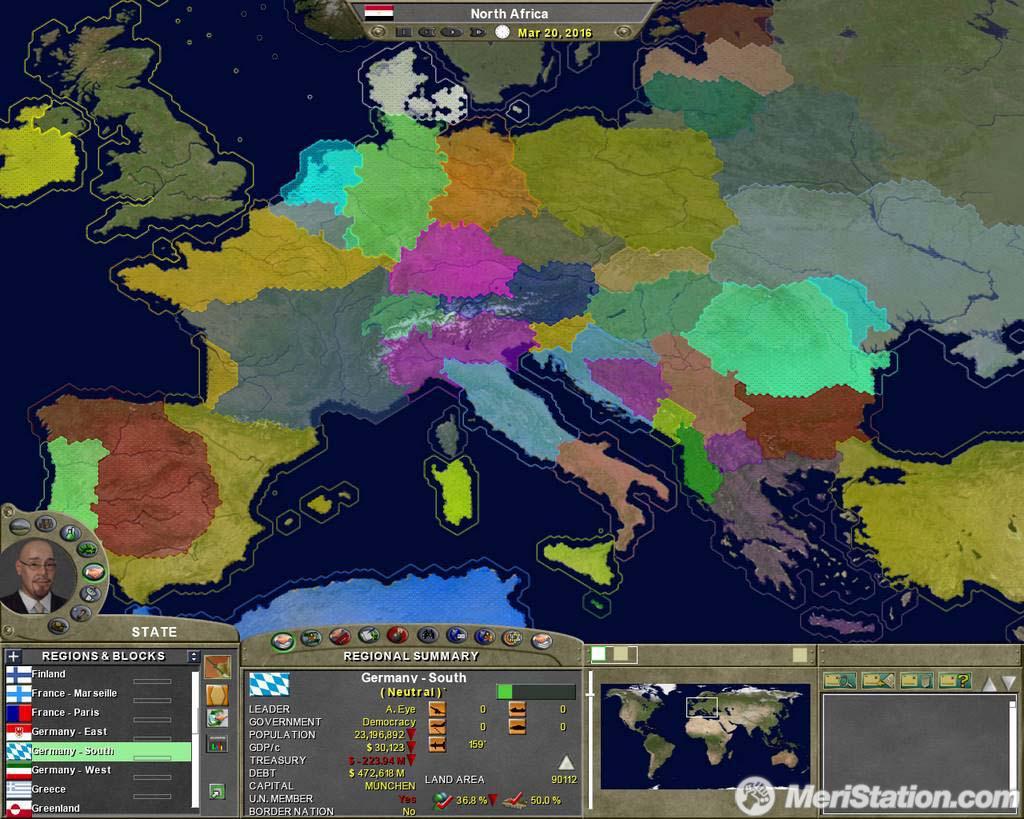Screen dimensions: 1024x819
Task: Click the fastest game speed button
Action: (x=478, y=32)
